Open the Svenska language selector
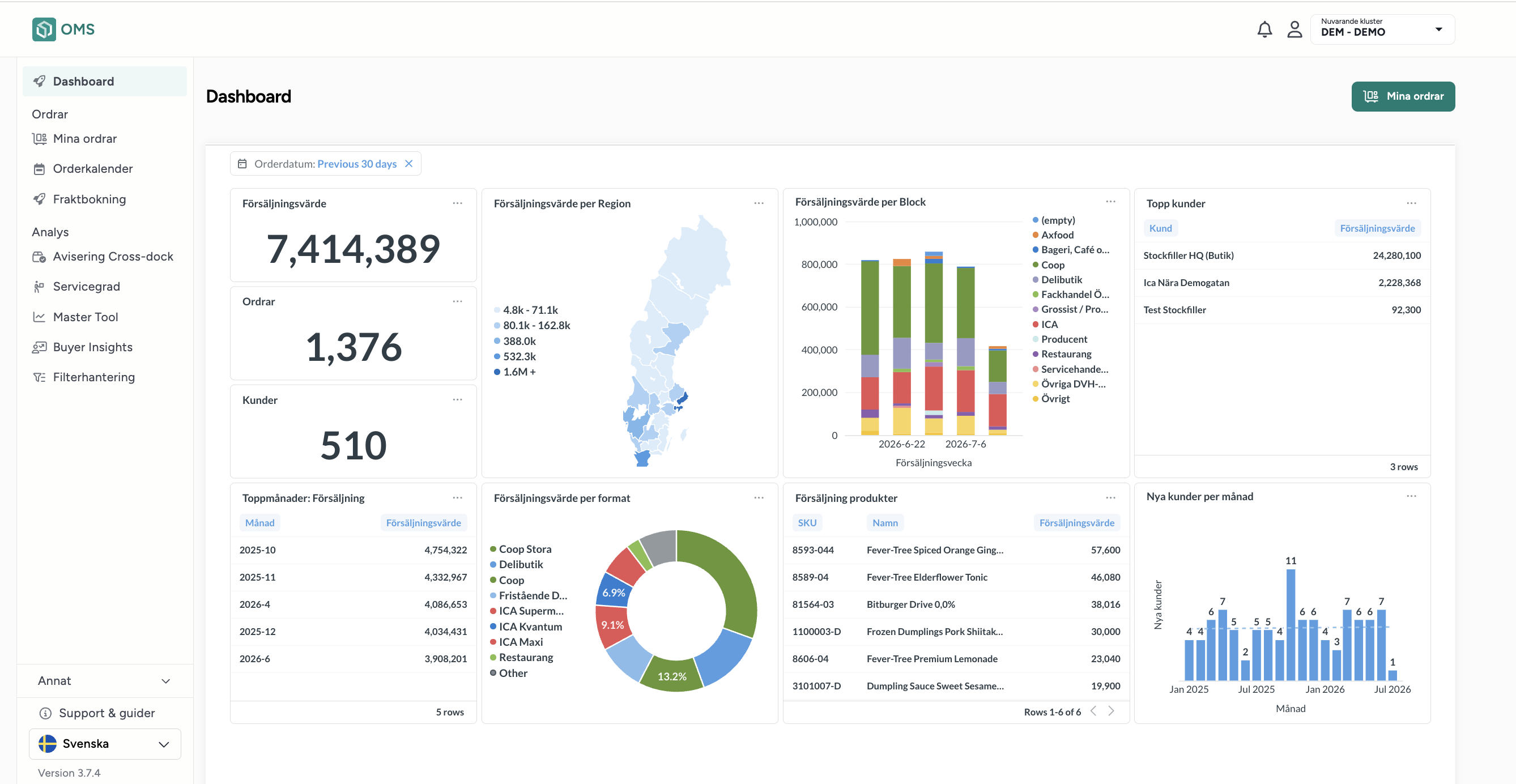 105,743
